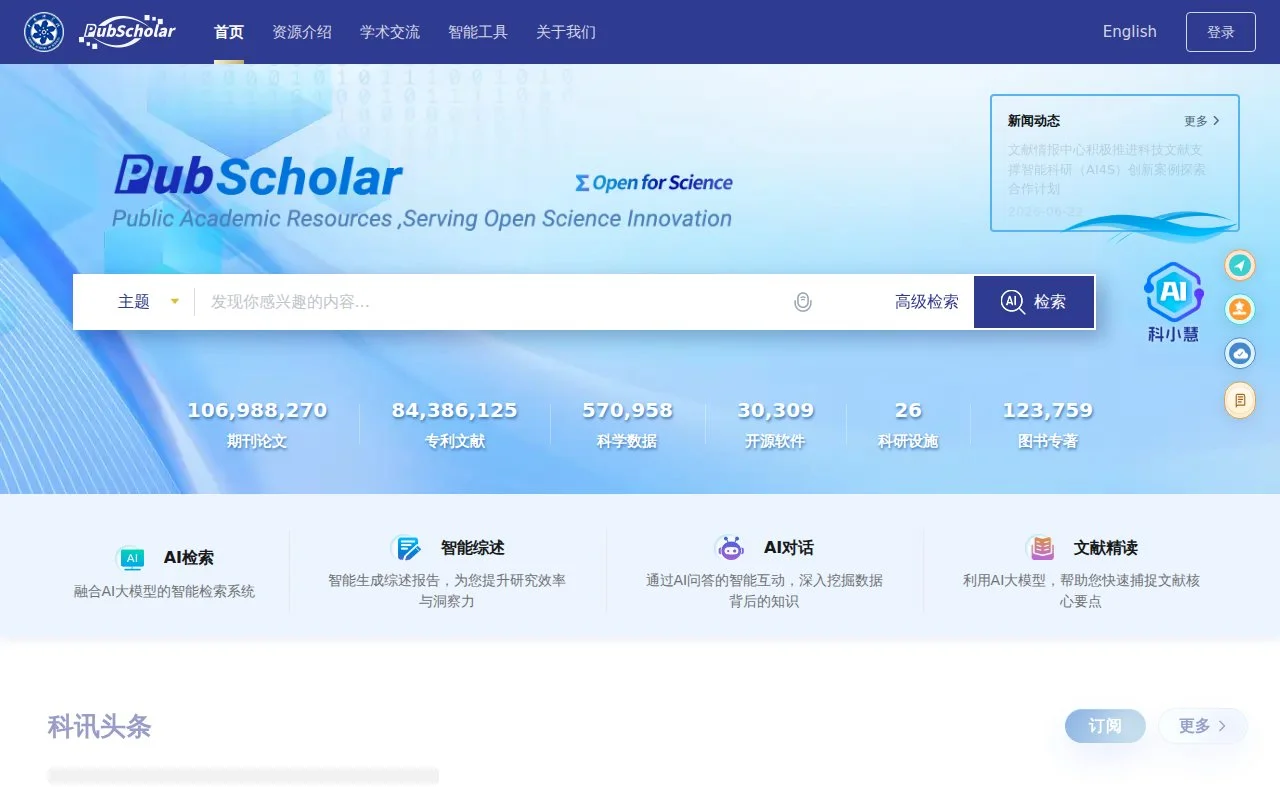Open 科研设施 statistic 26

point(908,425)
